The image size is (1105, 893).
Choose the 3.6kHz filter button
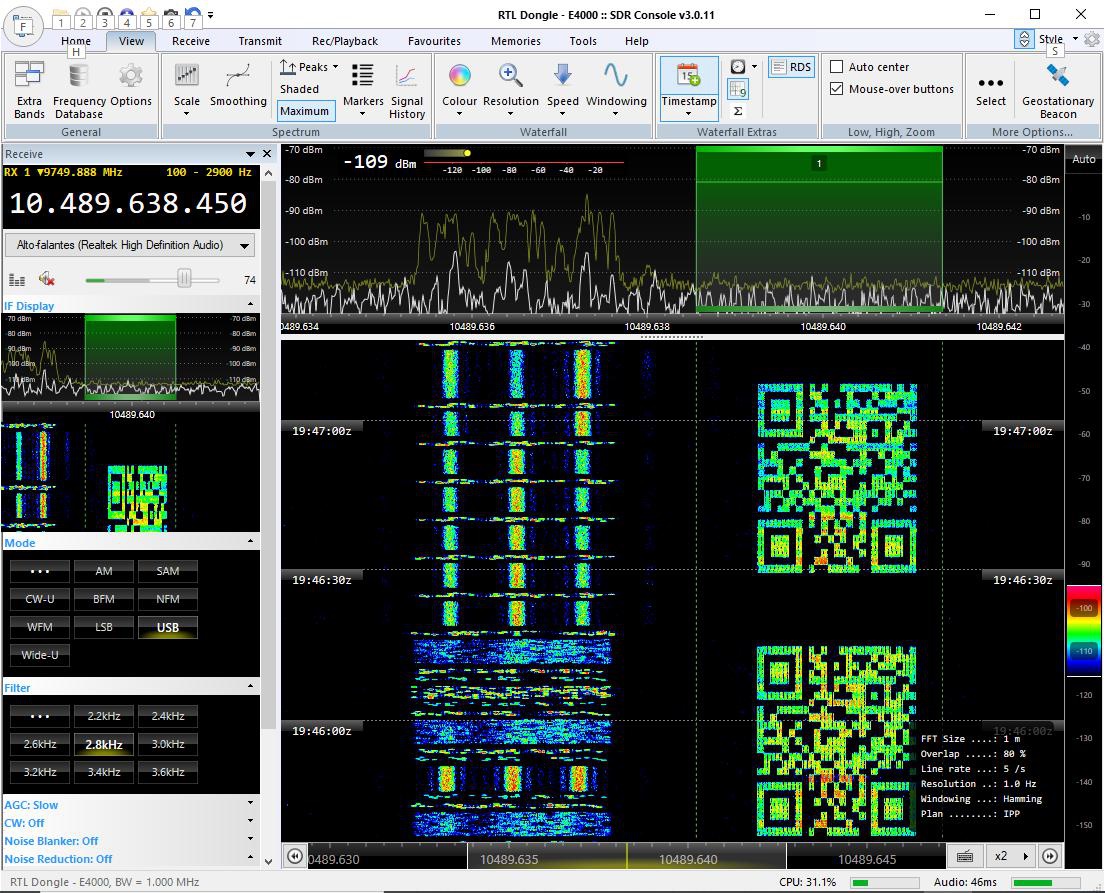click(168, 772)
